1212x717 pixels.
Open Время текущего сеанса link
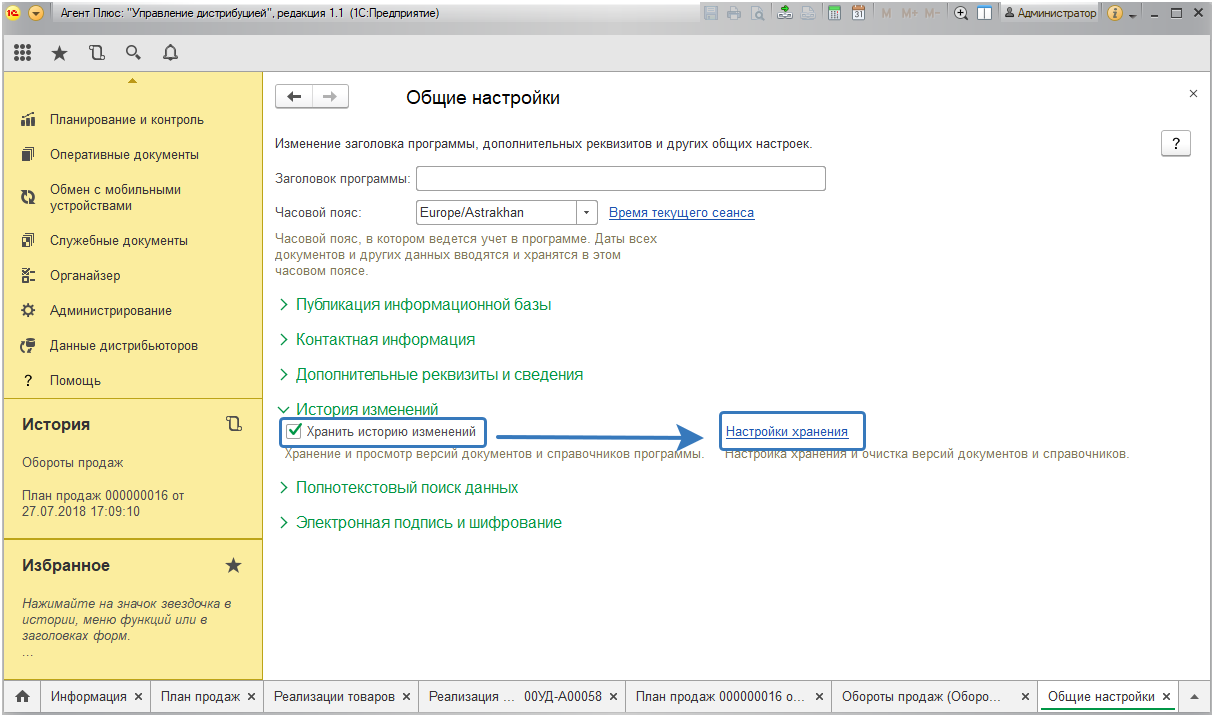tap(681, 212)
